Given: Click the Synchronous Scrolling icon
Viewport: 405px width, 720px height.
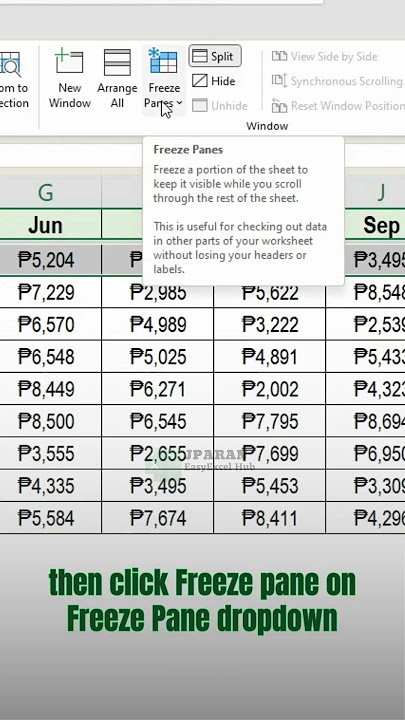Looking at the screenshot, I should (279, 81).
